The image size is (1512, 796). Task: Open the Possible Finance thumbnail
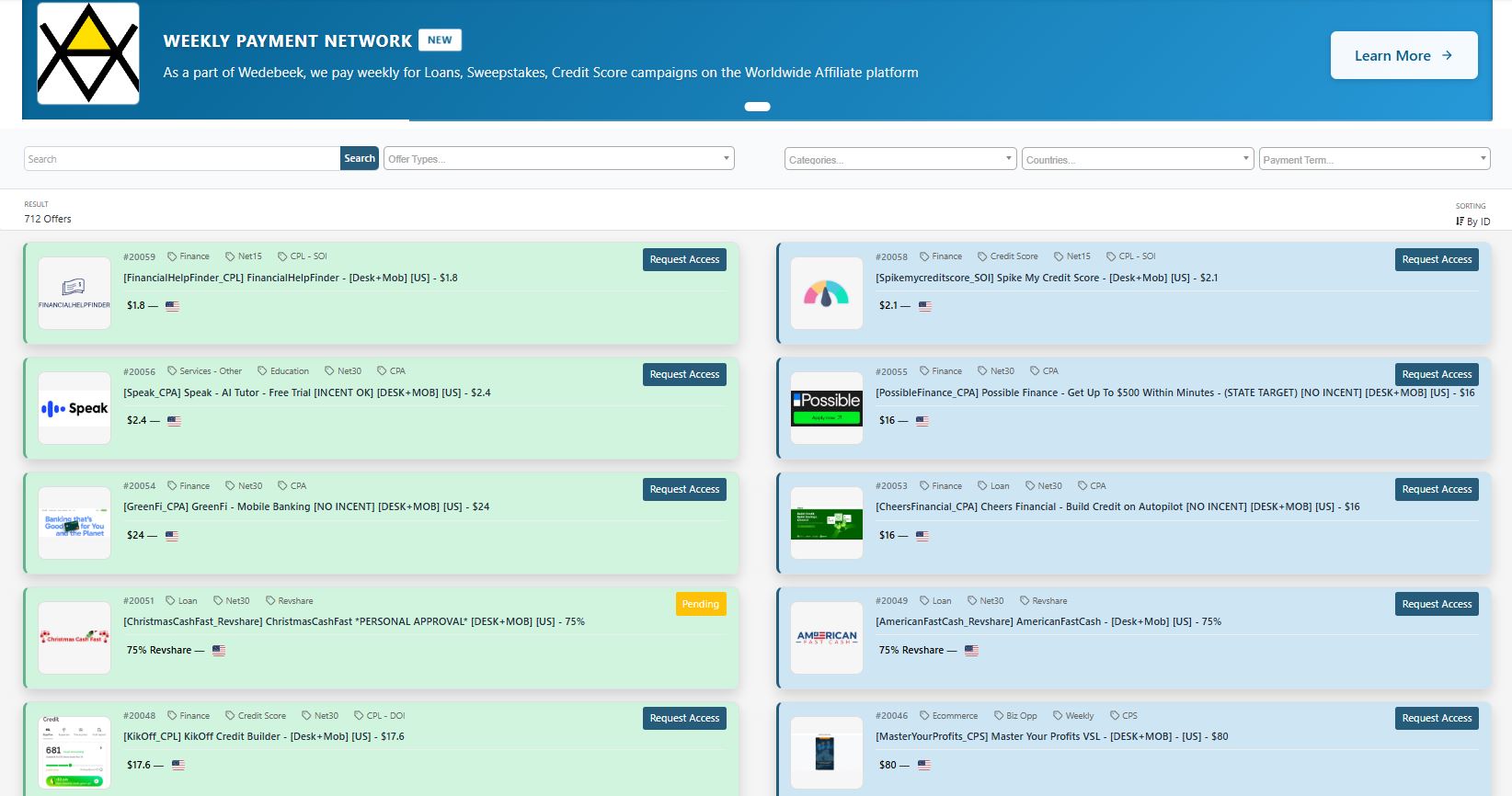[827, 408]
